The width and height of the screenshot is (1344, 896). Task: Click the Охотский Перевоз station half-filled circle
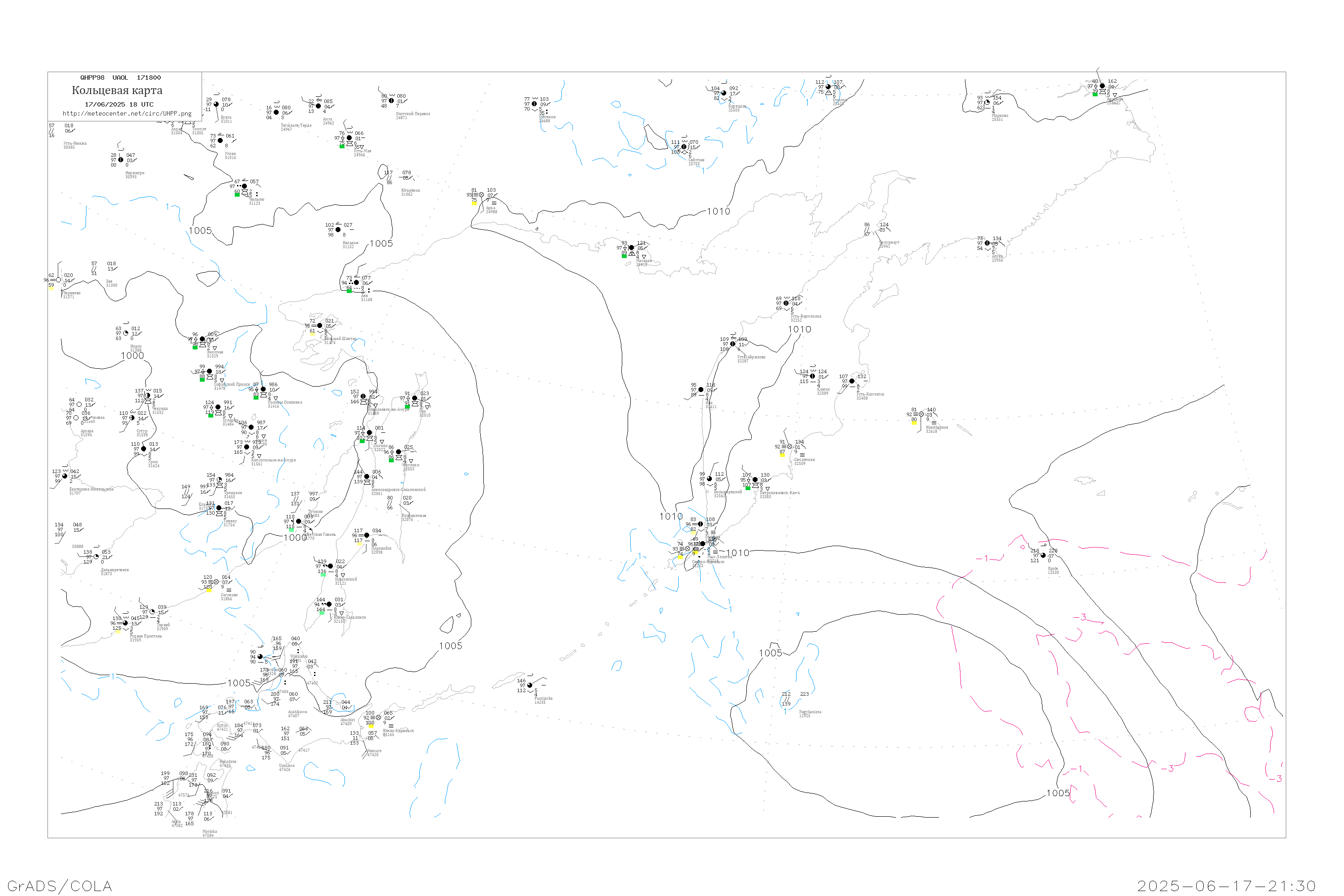(x=392, y=101)
